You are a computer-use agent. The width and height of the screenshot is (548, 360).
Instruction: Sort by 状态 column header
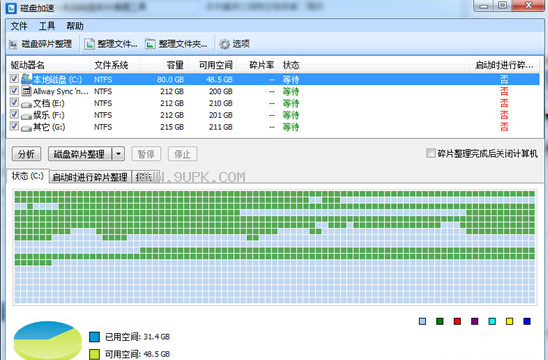(x=374, y=65)
